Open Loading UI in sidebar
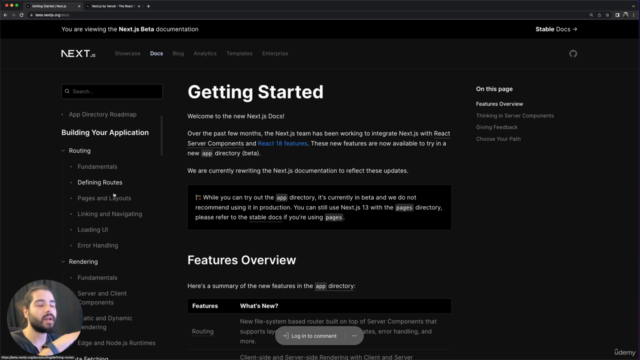 click(x=93, y=230)
